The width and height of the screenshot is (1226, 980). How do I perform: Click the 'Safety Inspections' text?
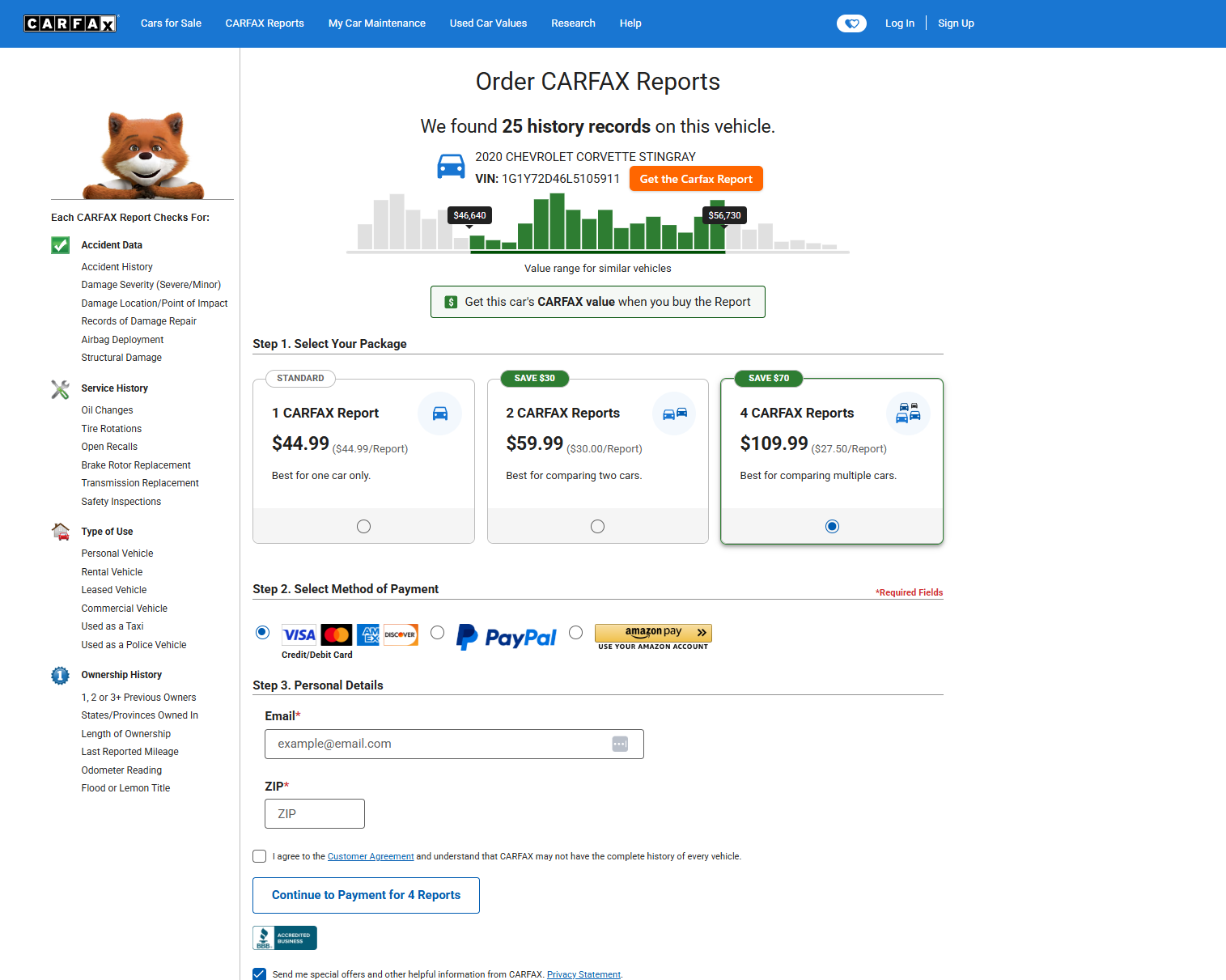[x=121, y=502]
